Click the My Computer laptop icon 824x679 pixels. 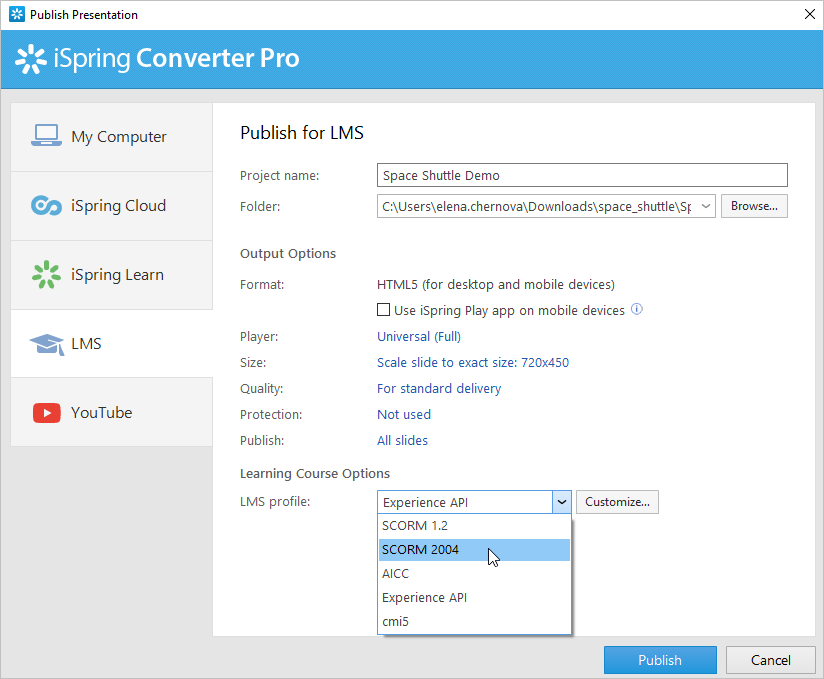tap(46, 136)
